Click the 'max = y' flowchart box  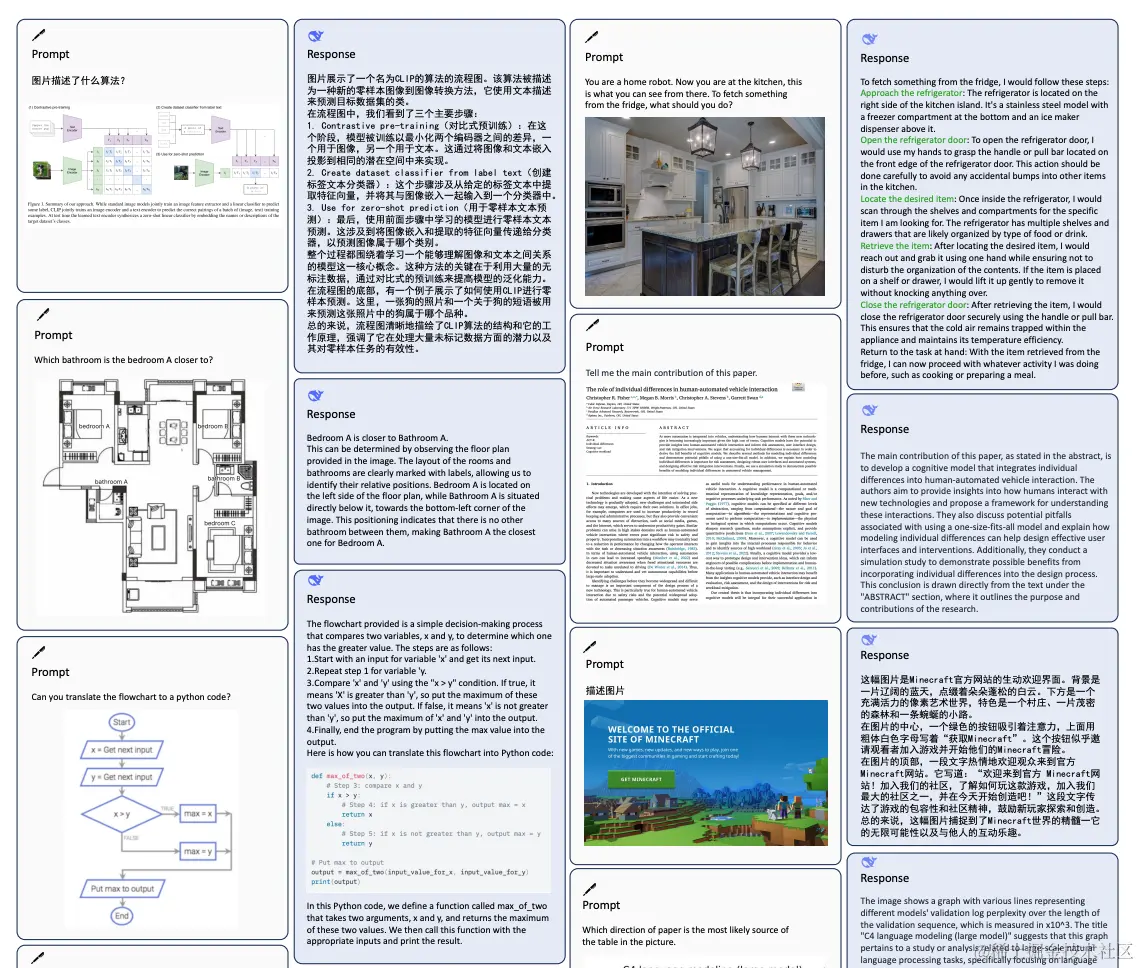198,851
